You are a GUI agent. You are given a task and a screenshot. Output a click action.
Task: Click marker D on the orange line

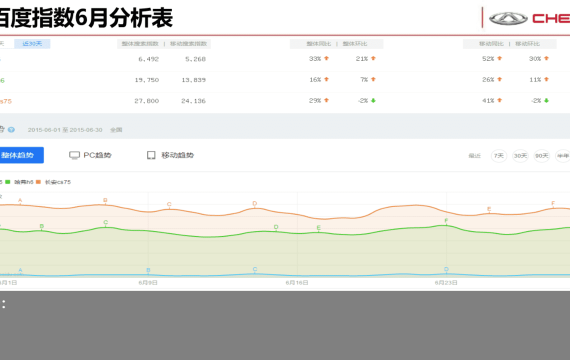click(x=255, y=204)
